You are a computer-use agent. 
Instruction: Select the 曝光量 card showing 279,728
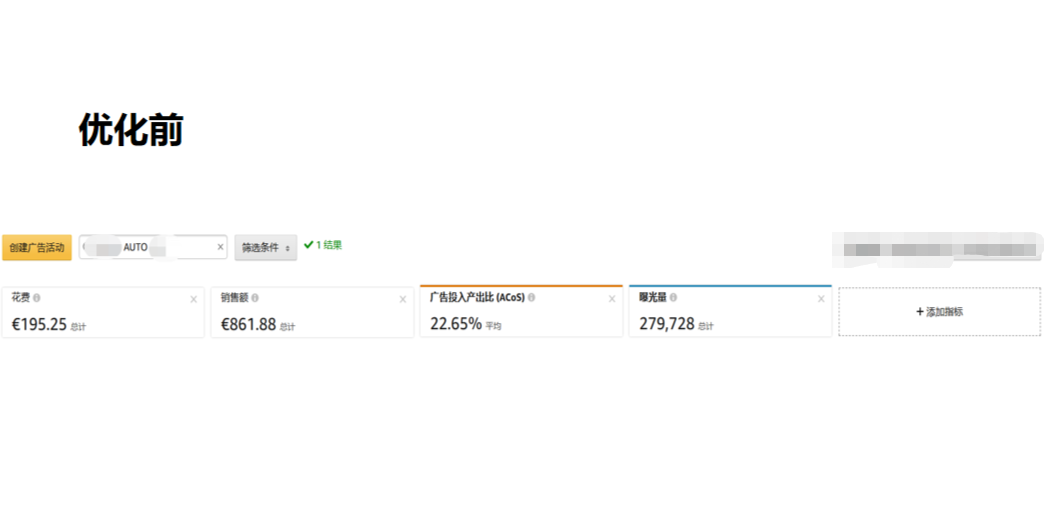point(730,318)
